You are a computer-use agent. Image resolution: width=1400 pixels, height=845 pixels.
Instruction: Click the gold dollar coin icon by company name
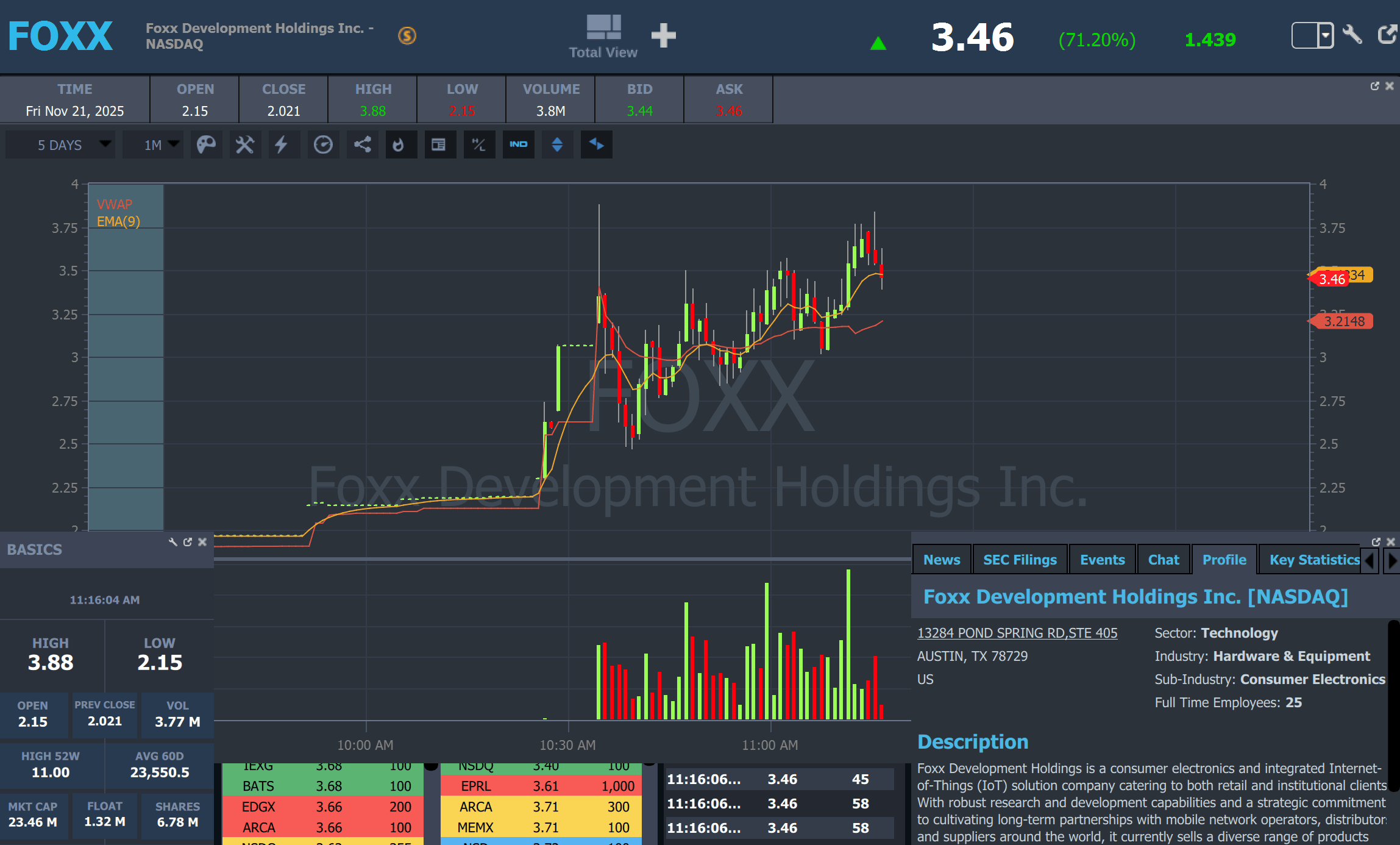point(407,36)
